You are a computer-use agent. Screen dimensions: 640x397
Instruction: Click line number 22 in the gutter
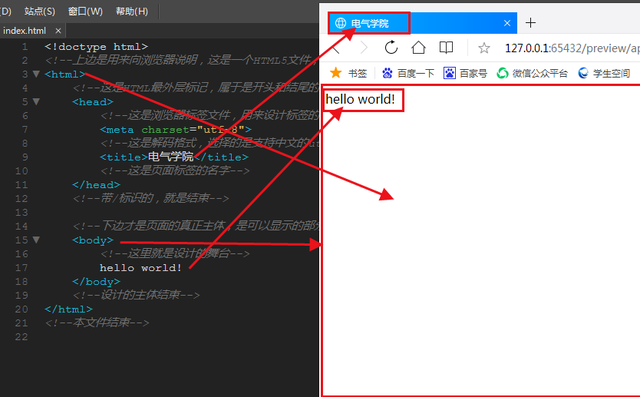(22, 337)
